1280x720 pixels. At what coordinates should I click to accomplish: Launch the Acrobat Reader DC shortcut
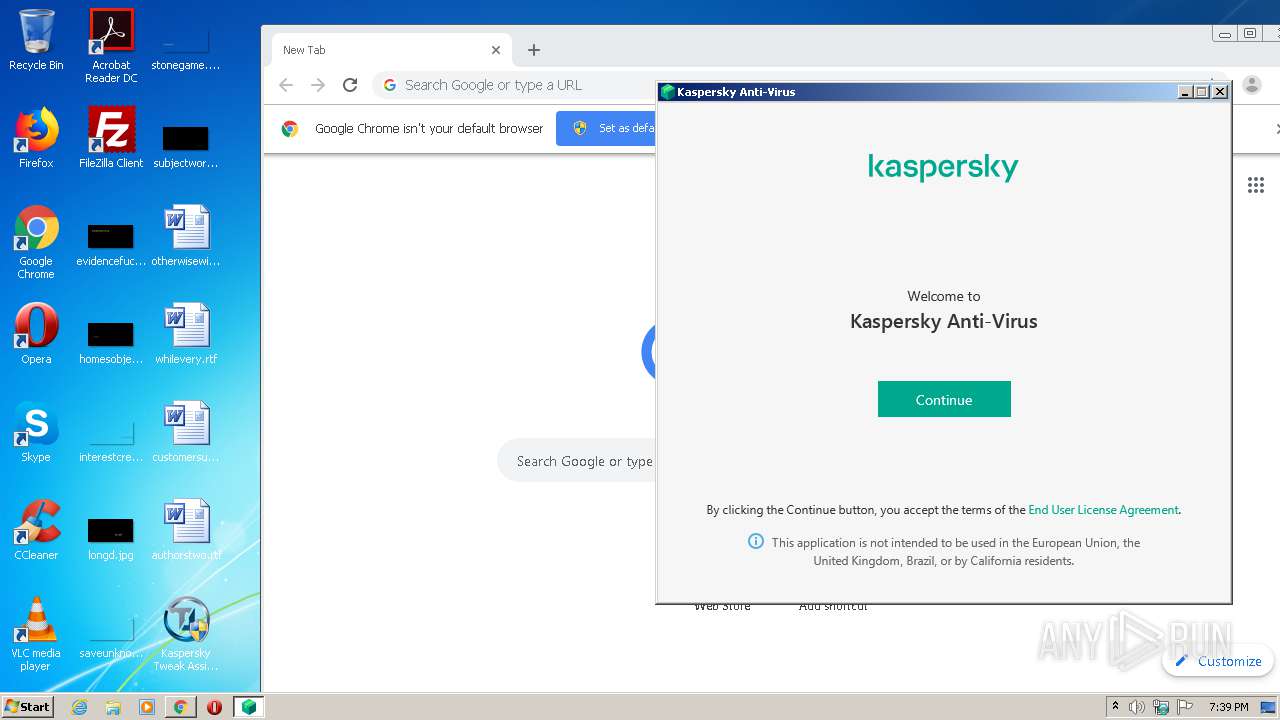[111, 46]
